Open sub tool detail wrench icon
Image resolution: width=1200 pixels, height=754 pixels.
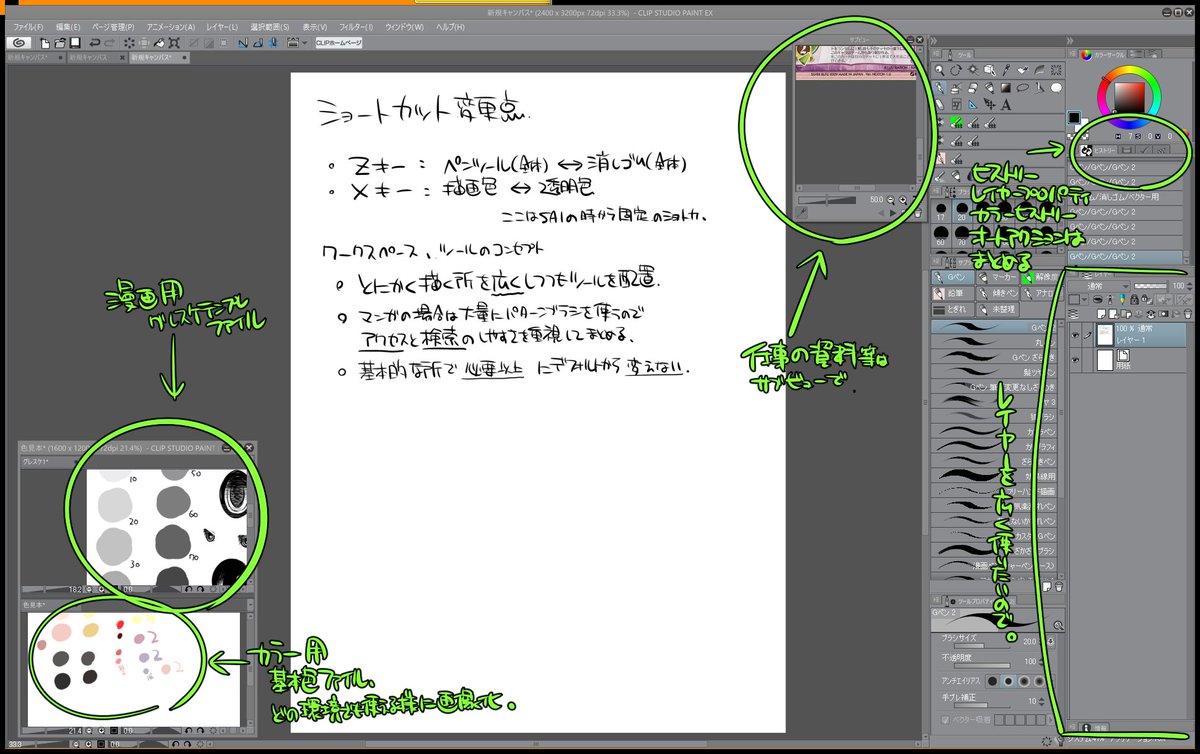[x=1061, y=741]
